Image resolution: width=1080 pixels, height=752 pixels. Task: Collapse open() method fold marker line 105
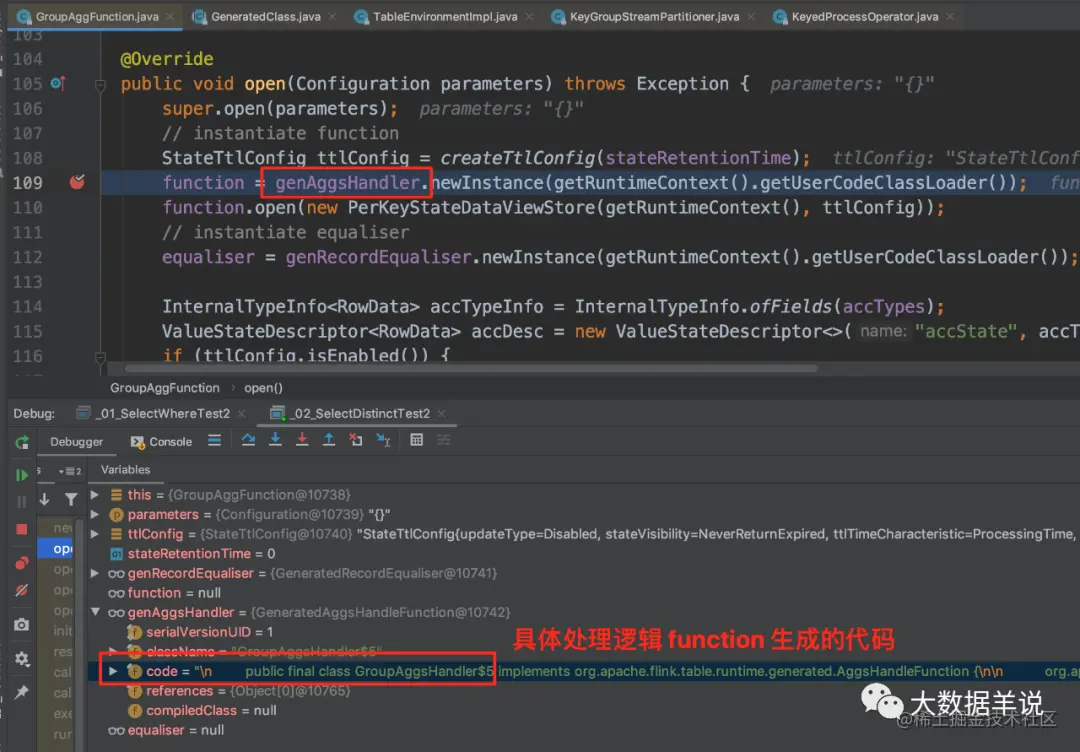point(100,85)
